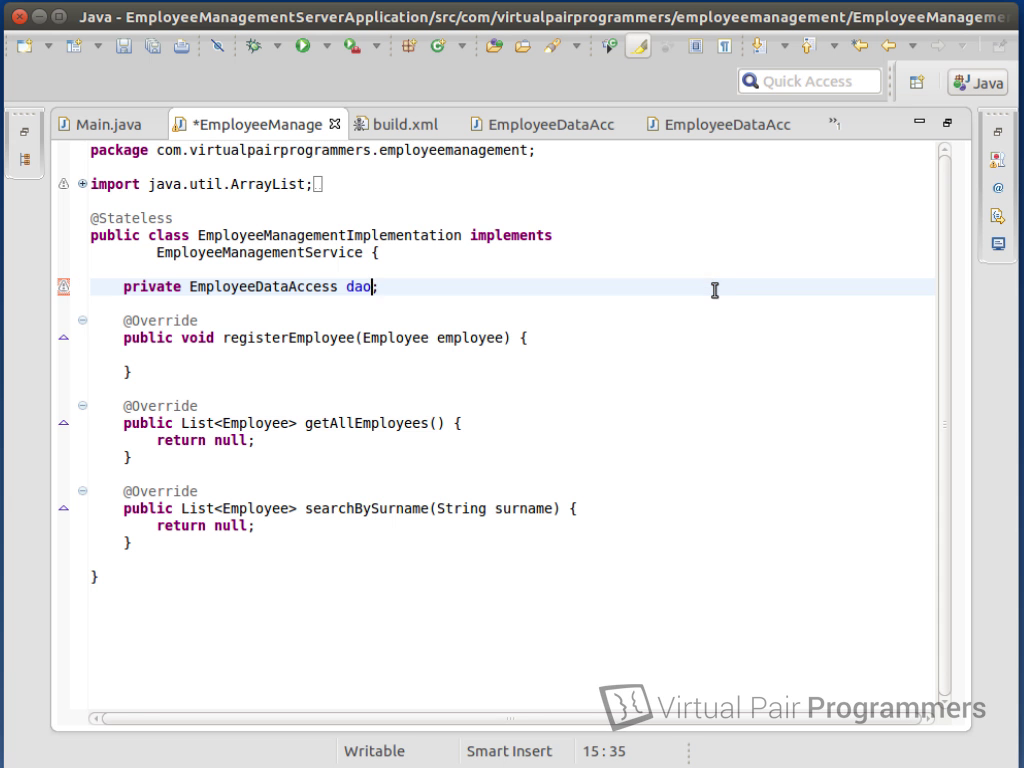Click override indicator beside searchBySurname
Image resolution: width=1024 pixels, height=768 pixels.
click(x=63, y=507)
